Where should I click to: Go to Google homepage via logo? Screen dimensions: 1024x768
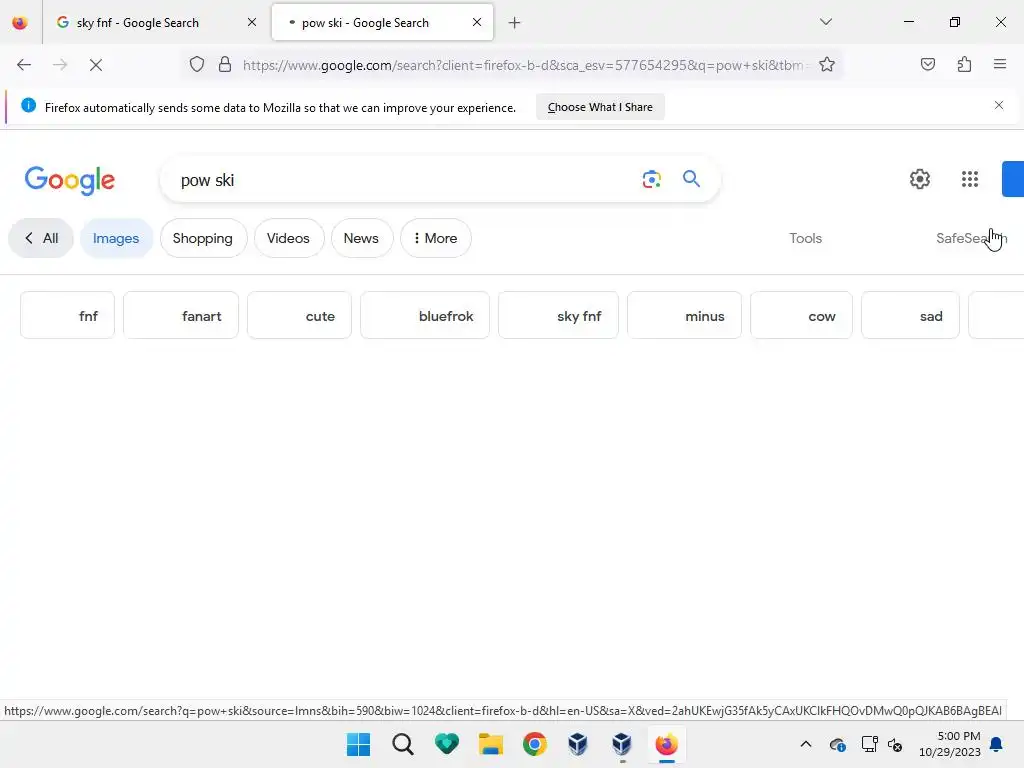(x=70, y=180)
